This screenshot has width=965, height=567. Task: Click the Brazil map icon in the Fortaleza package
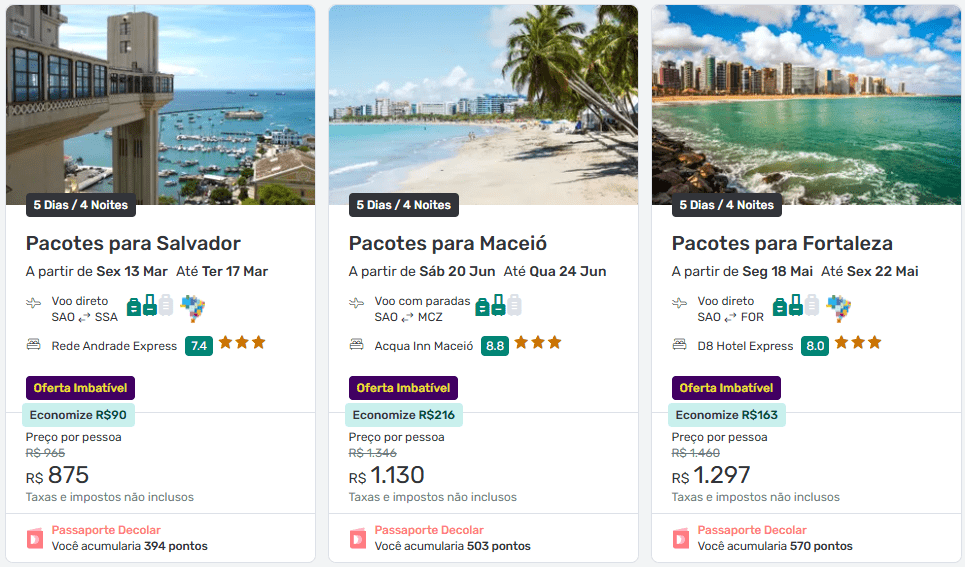pos(839,307)
